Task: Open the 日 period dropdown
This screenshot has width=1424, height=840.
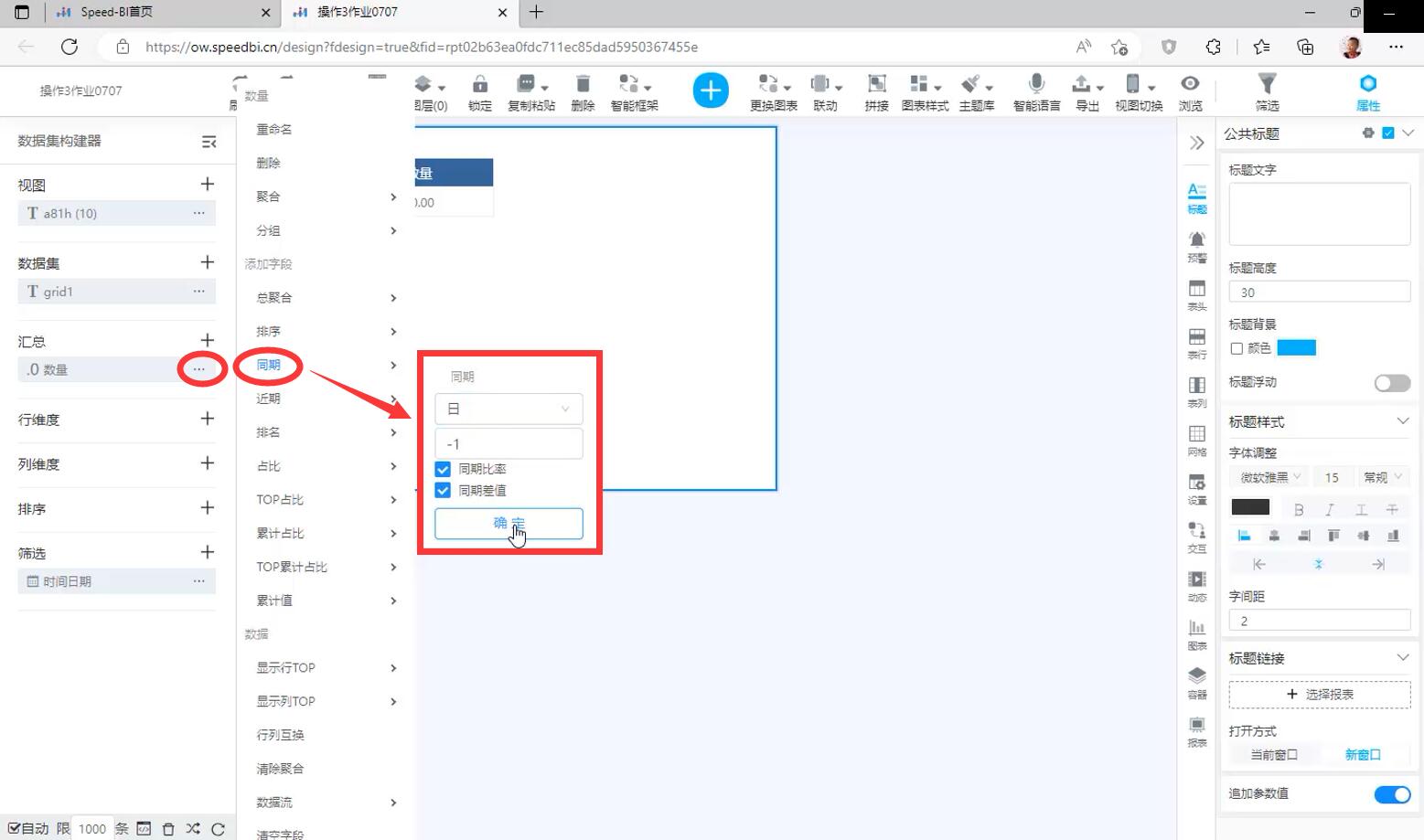Action: coord(509,409)
